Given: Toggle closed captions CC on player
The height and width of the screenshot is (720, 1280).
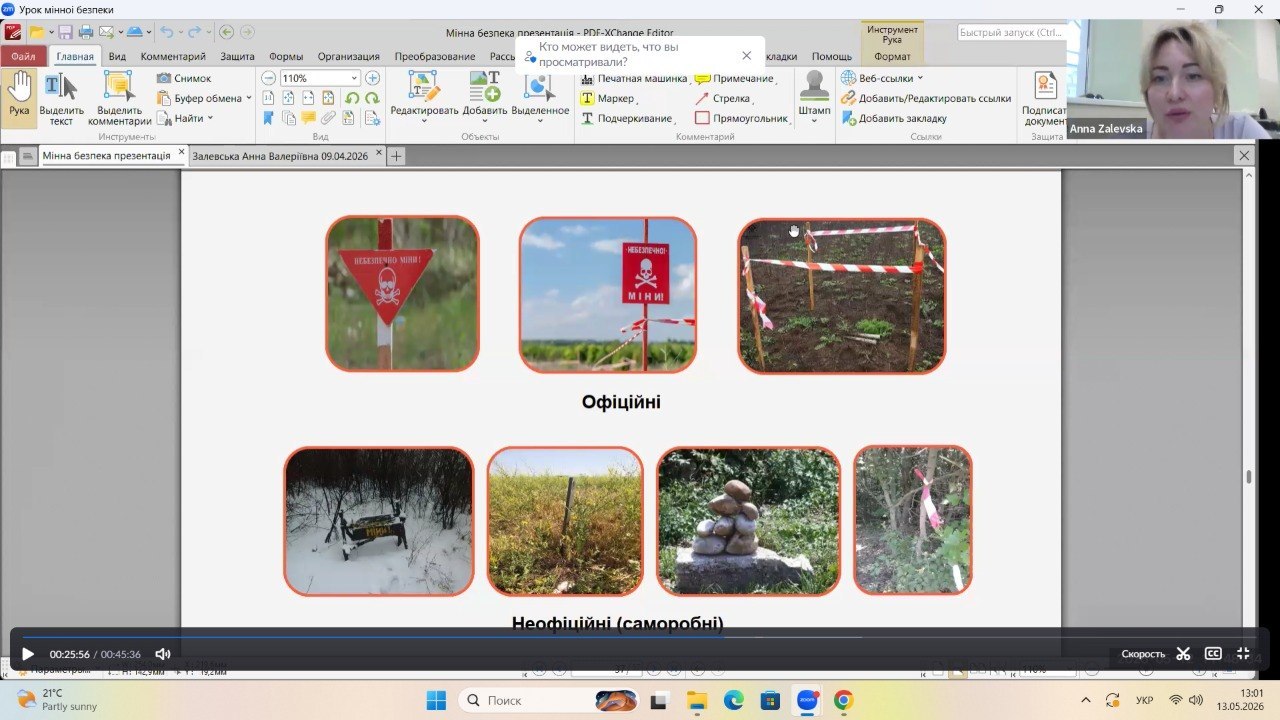Looking at the screenshot, I should [x=1213, y=654].
